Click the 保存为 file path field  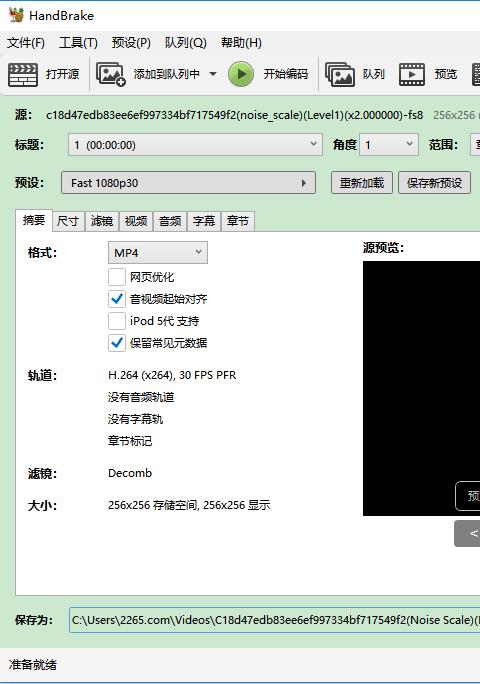click(274, 620)
